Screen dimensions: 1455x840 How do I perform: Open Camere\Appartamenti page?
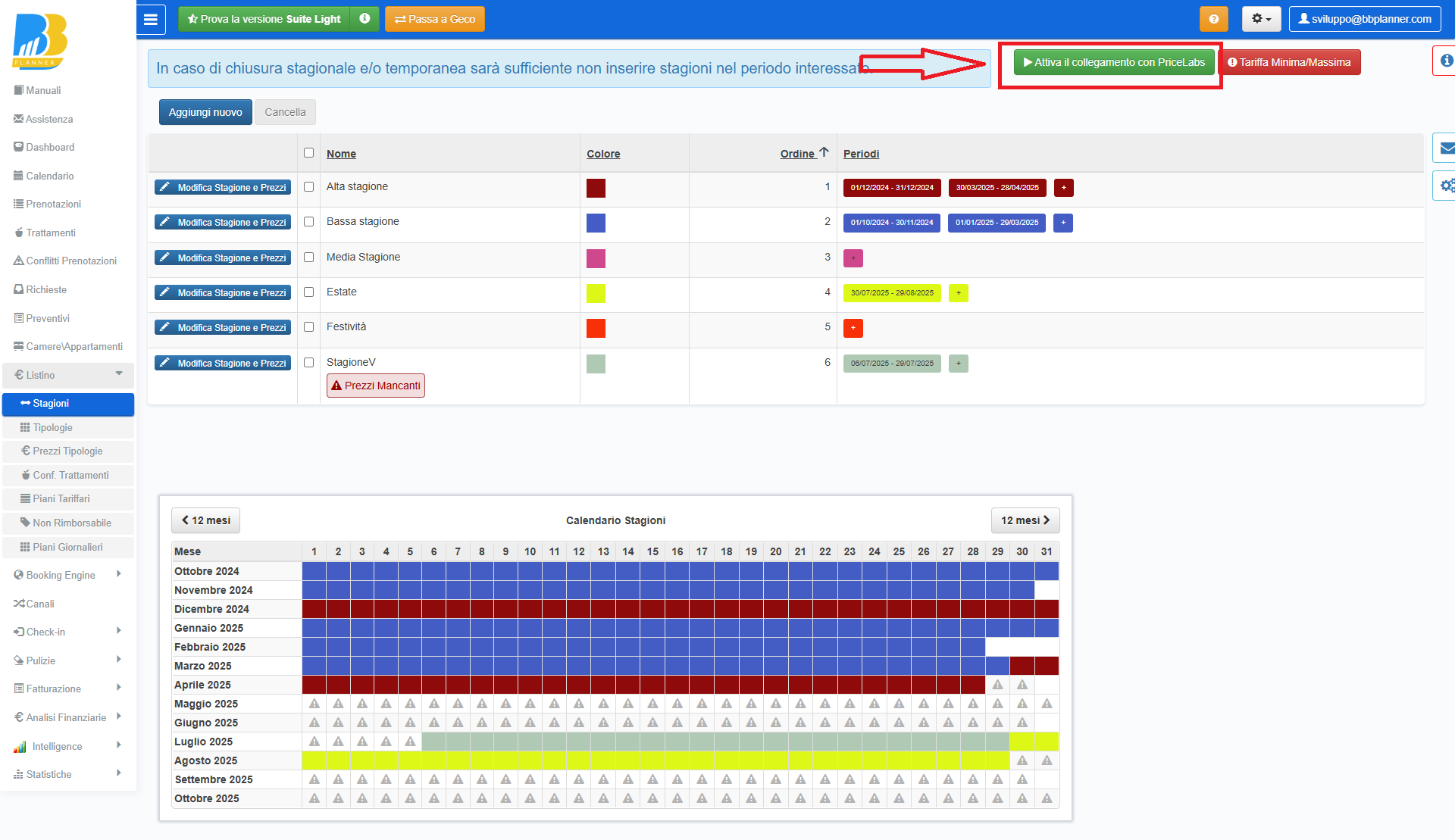(x=68, y=346)
